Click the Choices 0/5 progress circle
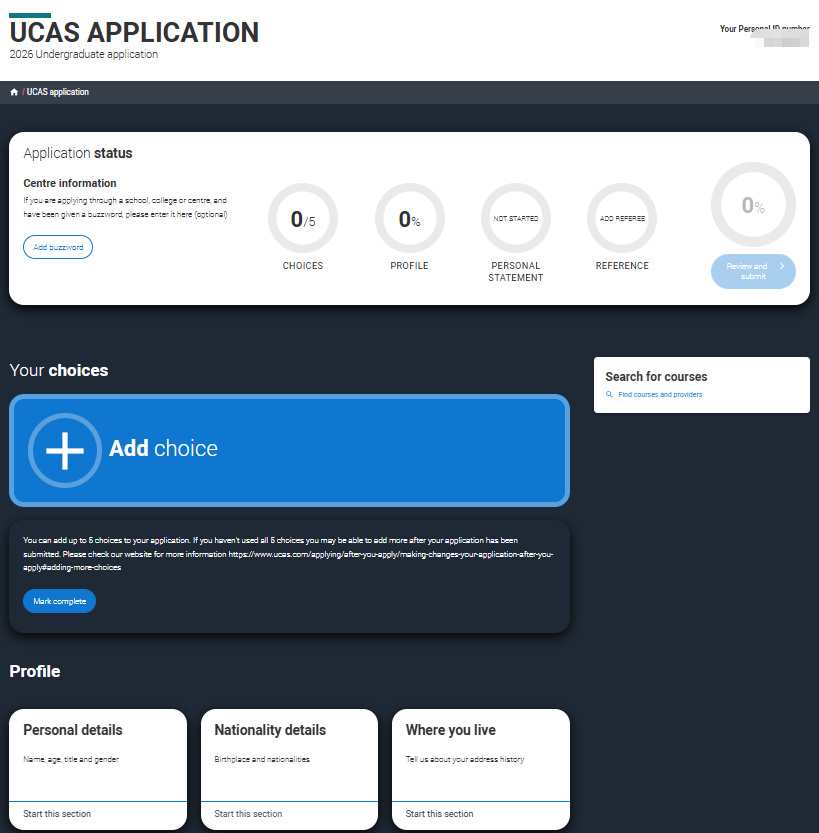819x833 pixels. tap(303, 218)
